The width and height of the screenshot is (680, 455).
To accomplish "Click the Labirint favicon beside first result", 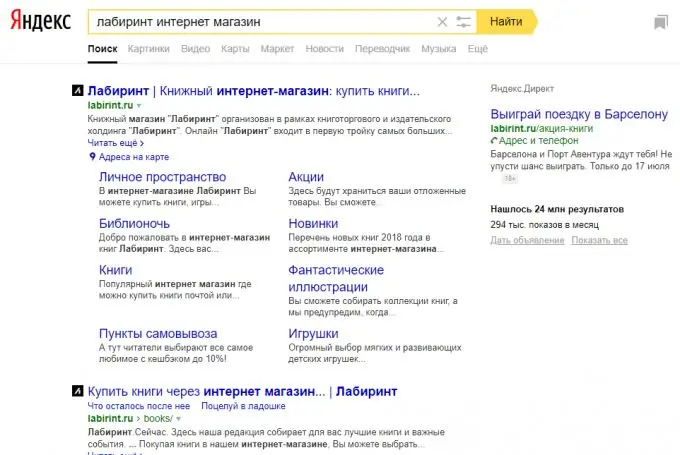I will coord(77,91).
